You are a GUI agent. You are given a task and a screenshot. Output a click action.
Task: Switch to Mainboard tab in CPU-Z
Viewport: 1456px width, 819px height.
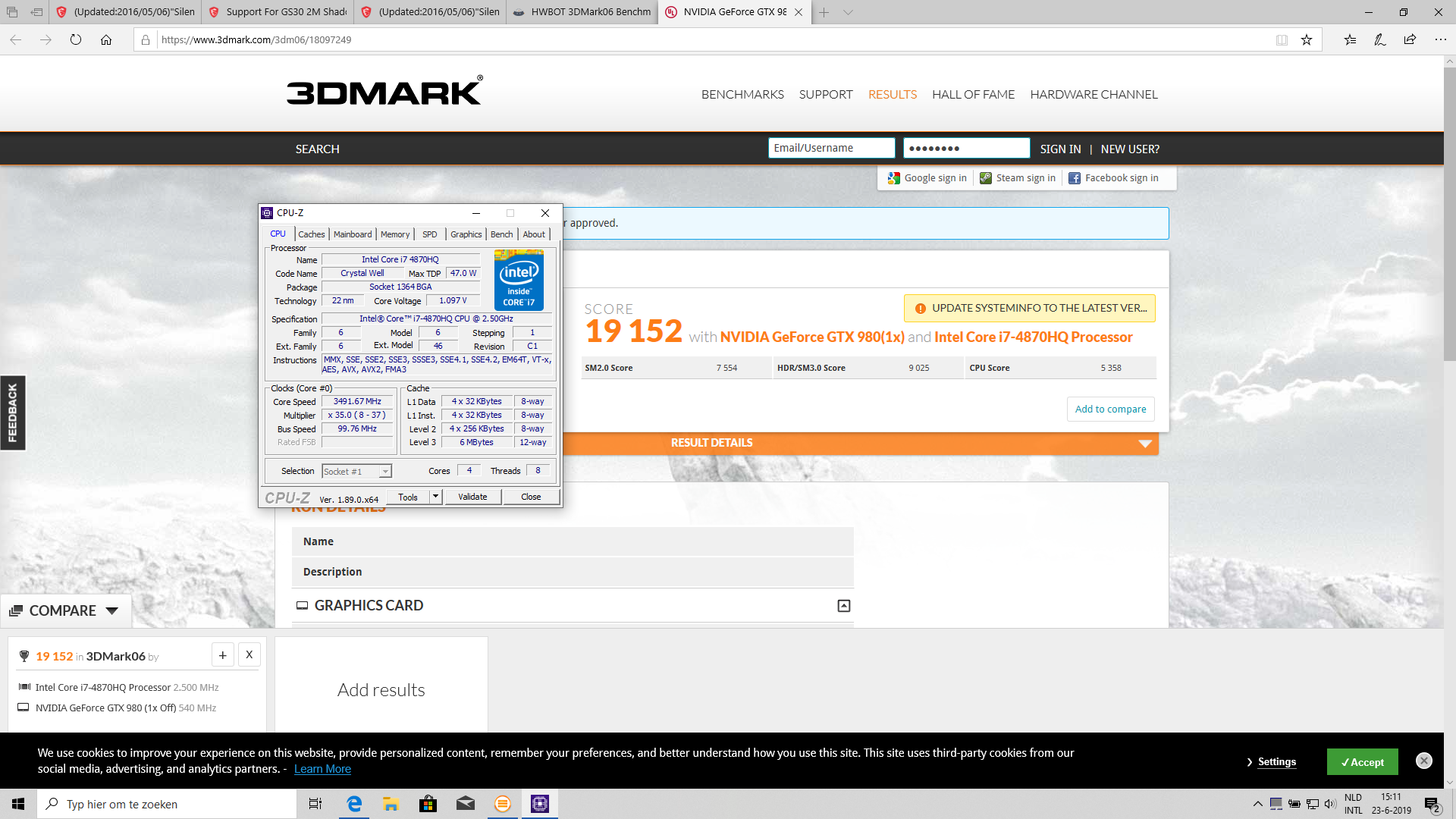pos(353,234)
